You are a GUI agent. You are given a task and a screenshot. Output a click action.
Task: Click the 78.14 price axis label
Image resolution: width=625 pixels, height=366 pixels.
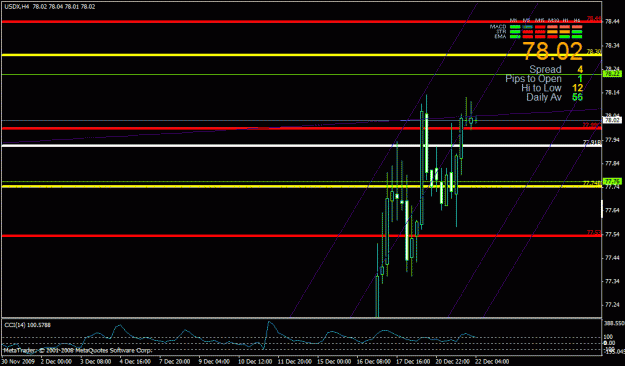point(612,92)
